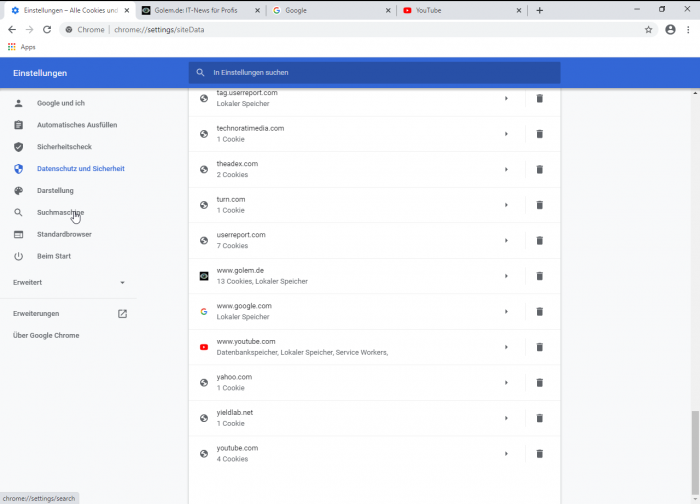Close the Google tab

[388, 10]
